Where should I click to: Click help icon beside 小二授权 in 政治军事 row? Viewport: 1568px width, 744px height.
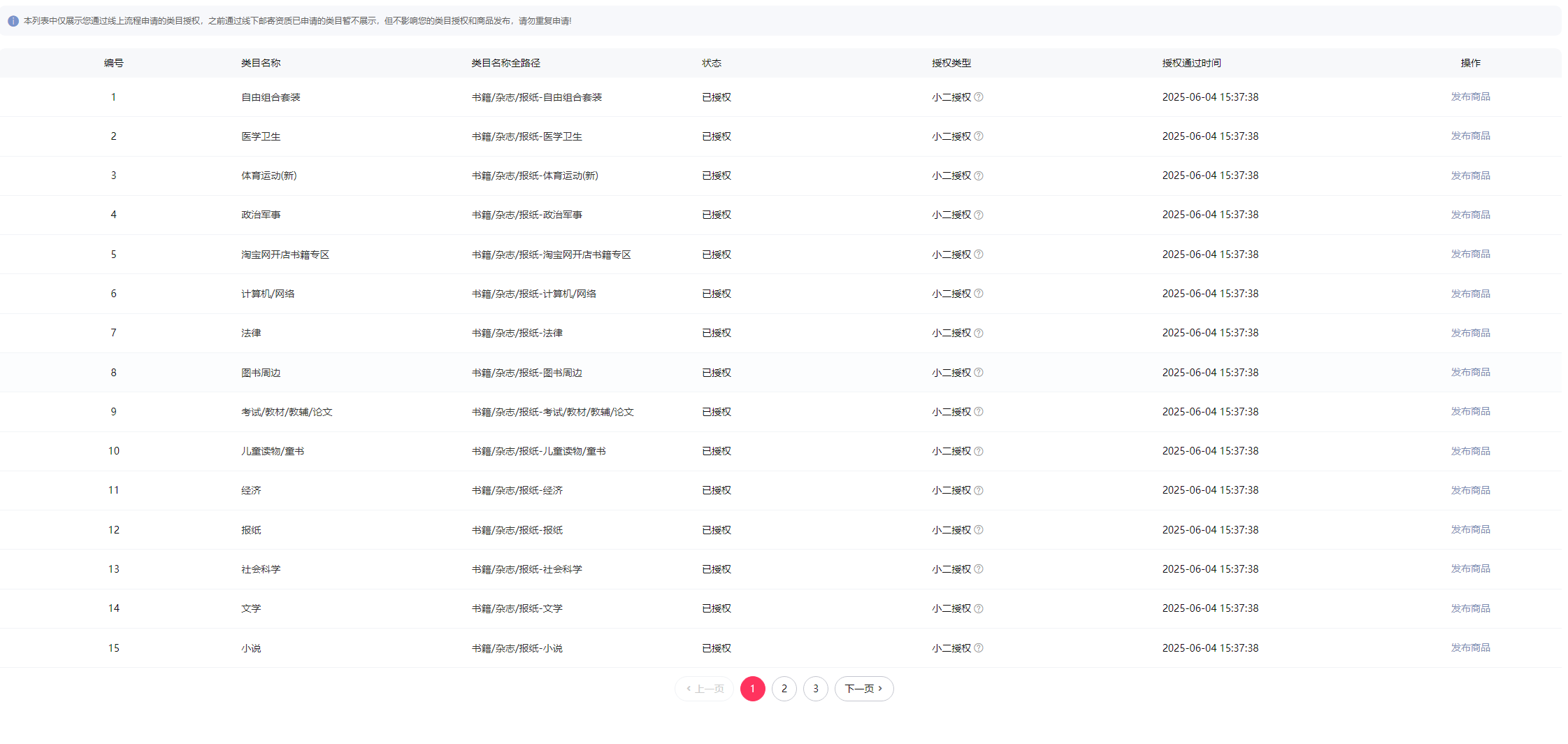click(x=979, y=215)
